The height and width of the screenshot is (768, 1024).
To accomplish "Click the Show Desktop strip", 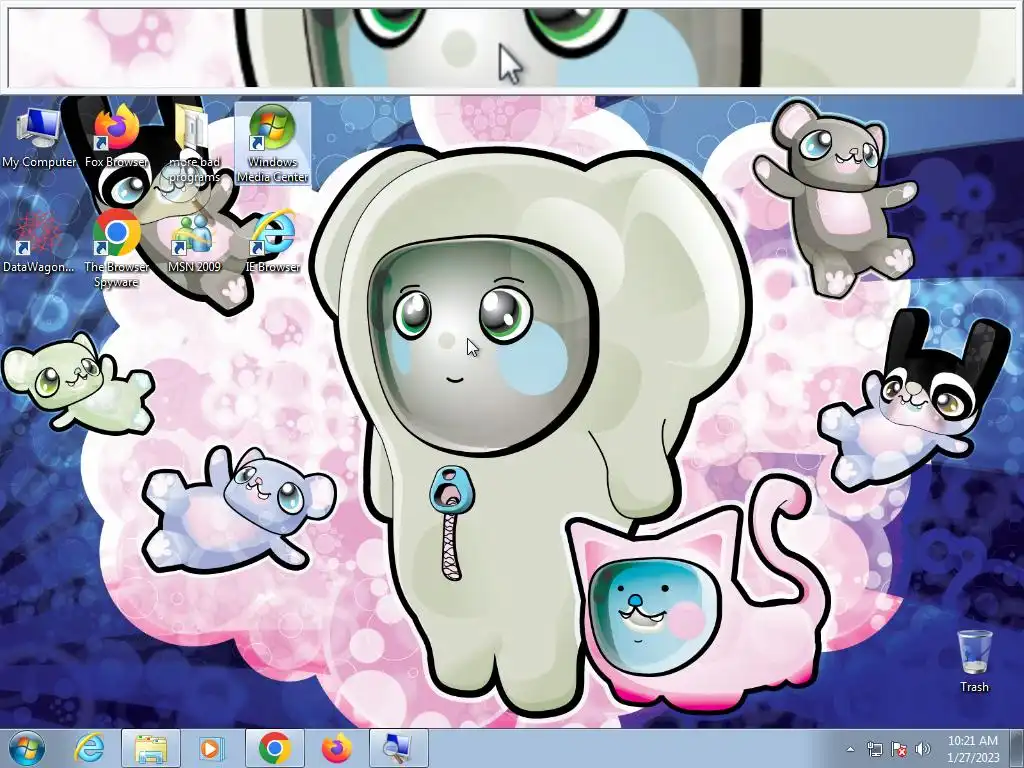I will pyautogui.click(x=1017, y=749).
